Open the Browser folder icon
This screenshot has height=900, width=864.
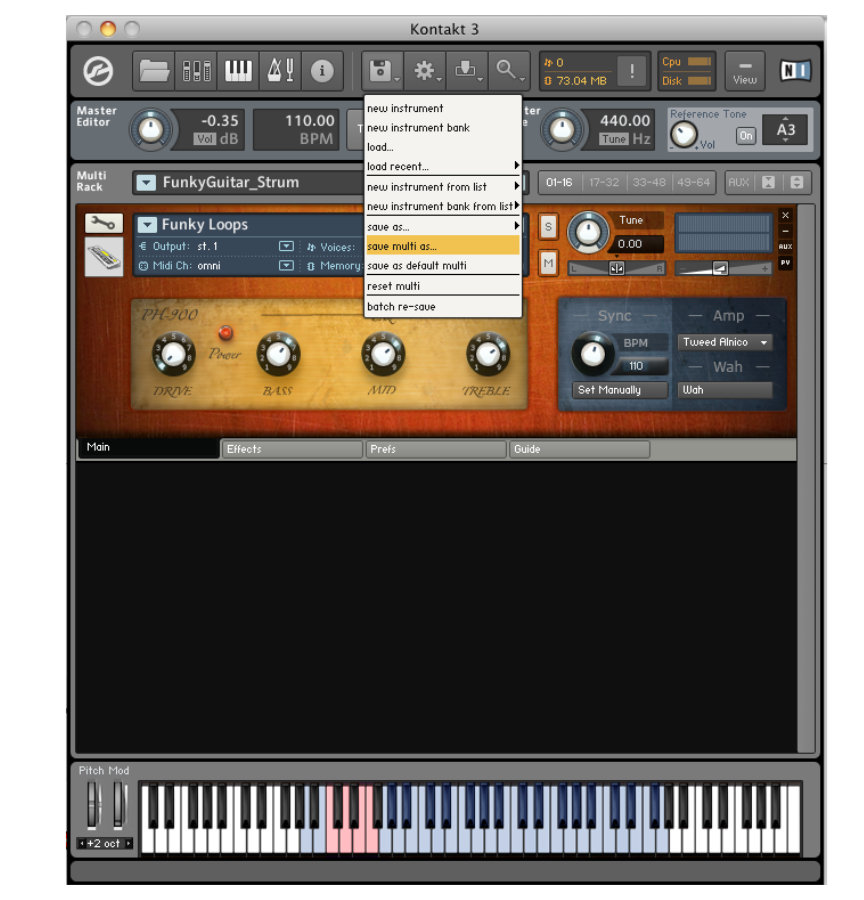(154, 71)
